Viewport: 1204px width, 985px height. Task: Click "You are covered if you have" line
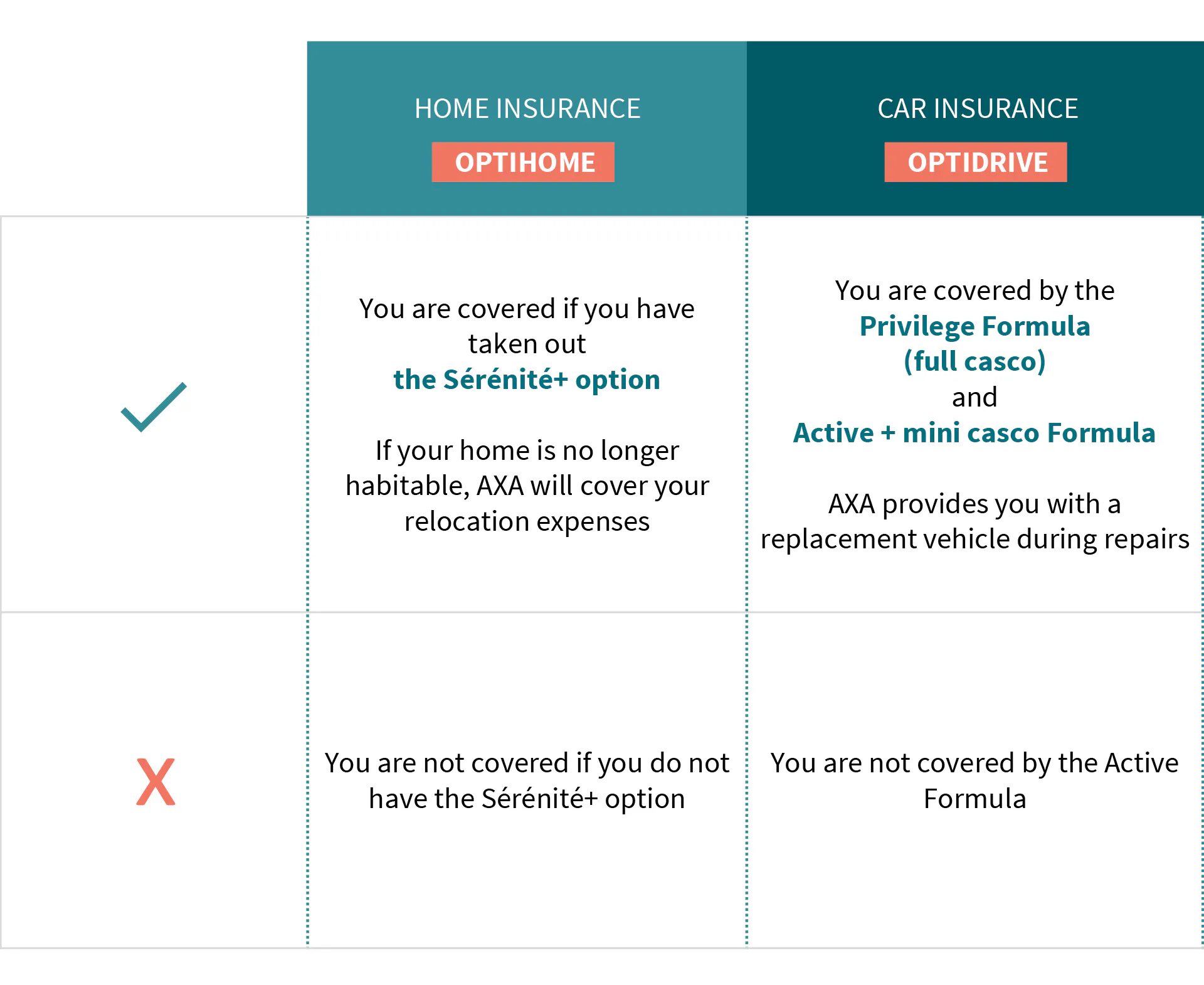pos(527,309)
